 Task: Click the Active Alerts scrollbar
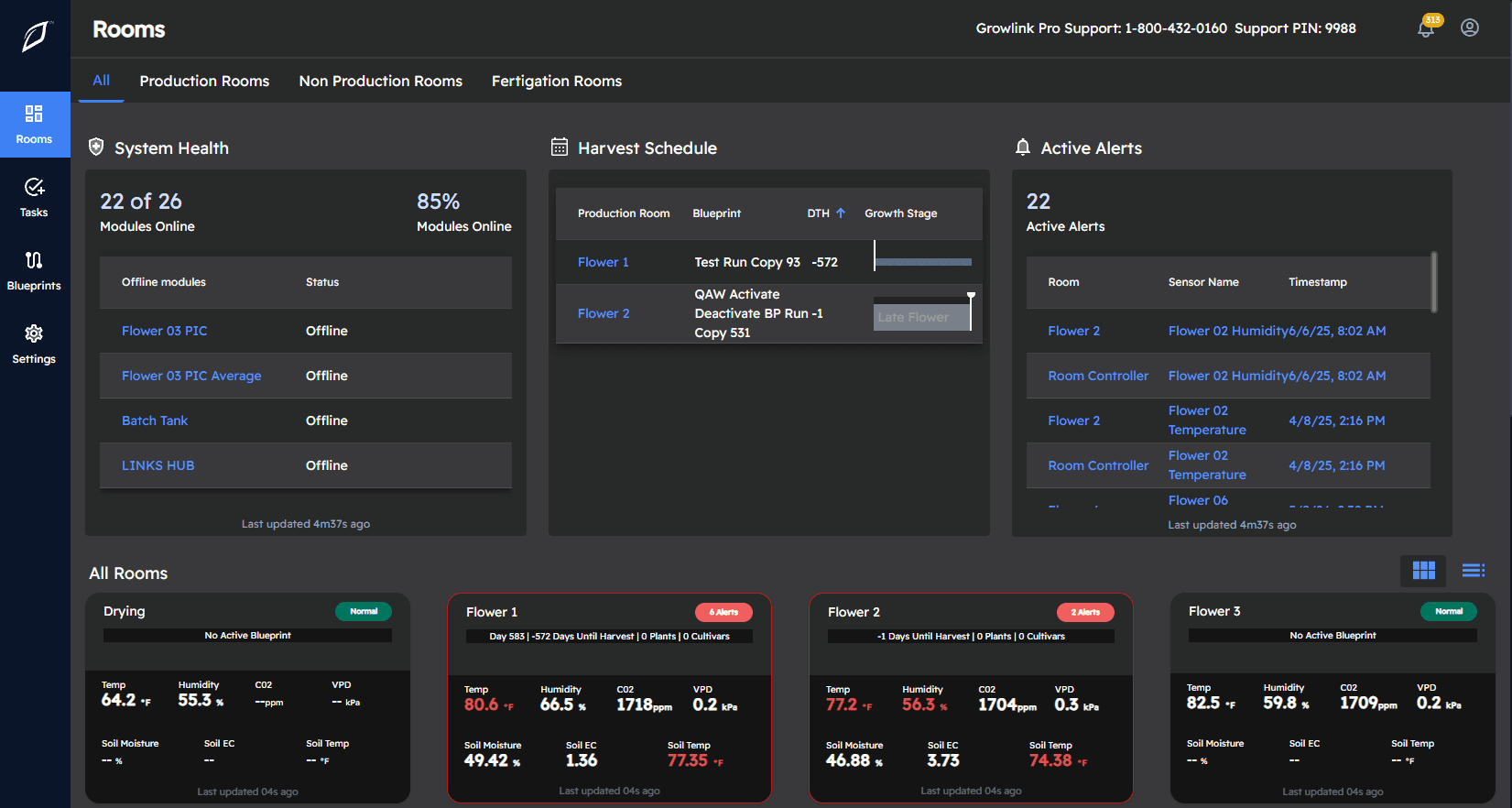(x=1433, y=282)
